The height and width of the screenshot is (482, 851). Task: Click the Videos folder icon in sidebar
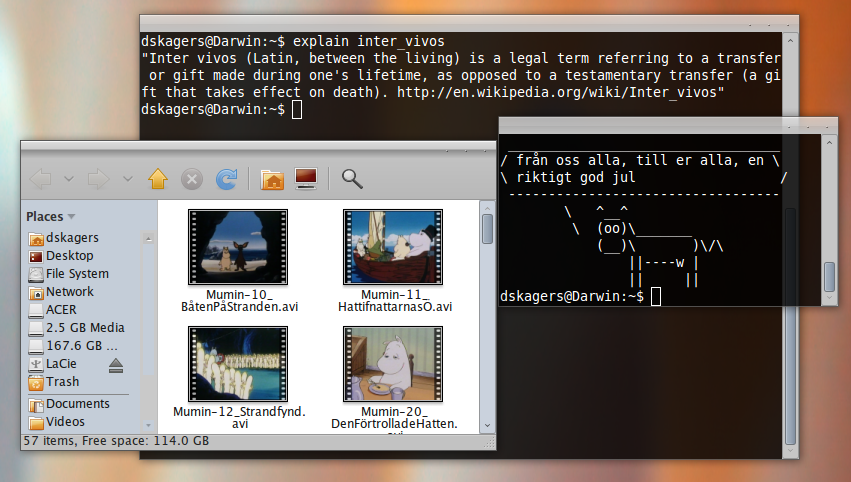36,422
